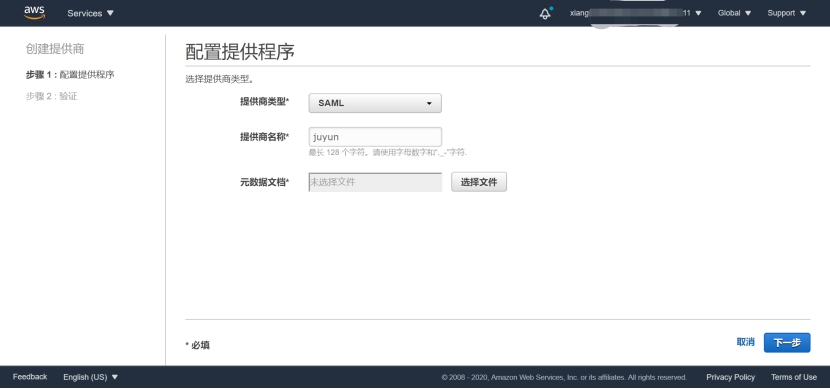
Task: Click the 128 character limit hint text
Action: (x=387, y=152)
